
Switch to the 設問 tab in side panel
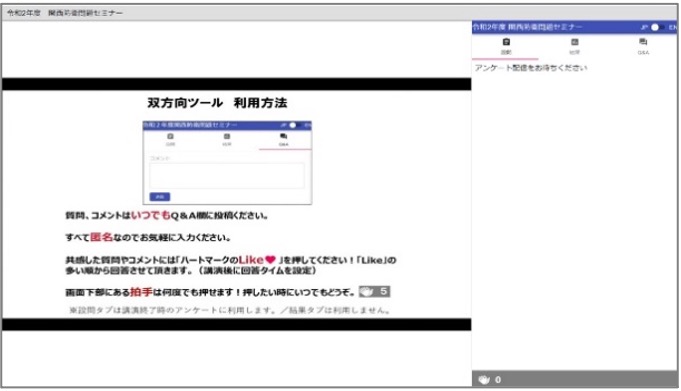tap(506, 46)
